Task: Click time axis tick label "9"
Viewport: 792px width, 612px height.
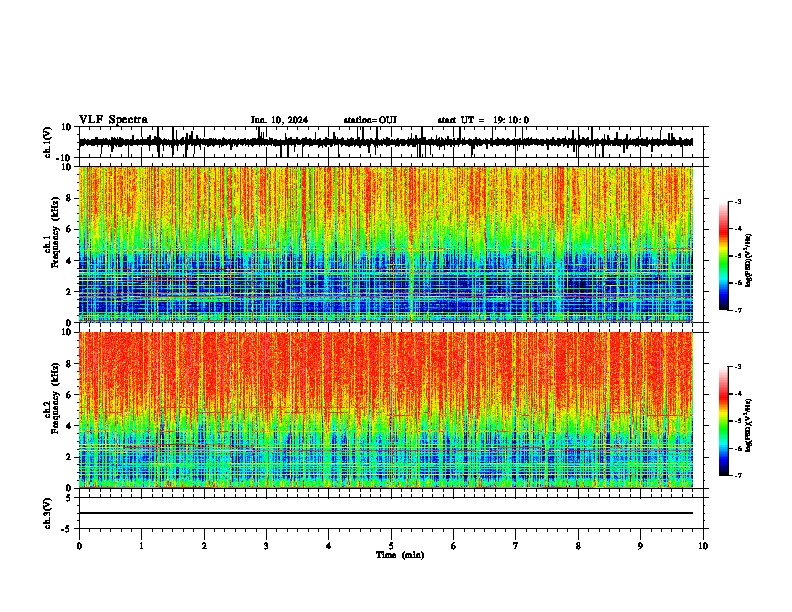Action: coord(640,546)
